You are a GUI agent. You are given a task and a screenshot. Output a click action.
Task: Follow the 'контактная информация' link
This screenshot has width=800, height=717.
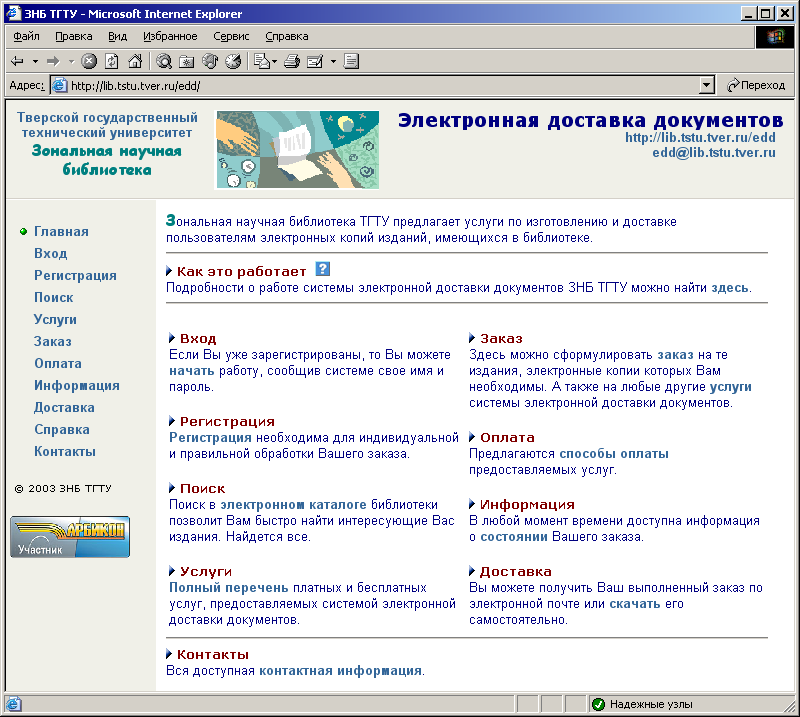[x=340, y=671]
